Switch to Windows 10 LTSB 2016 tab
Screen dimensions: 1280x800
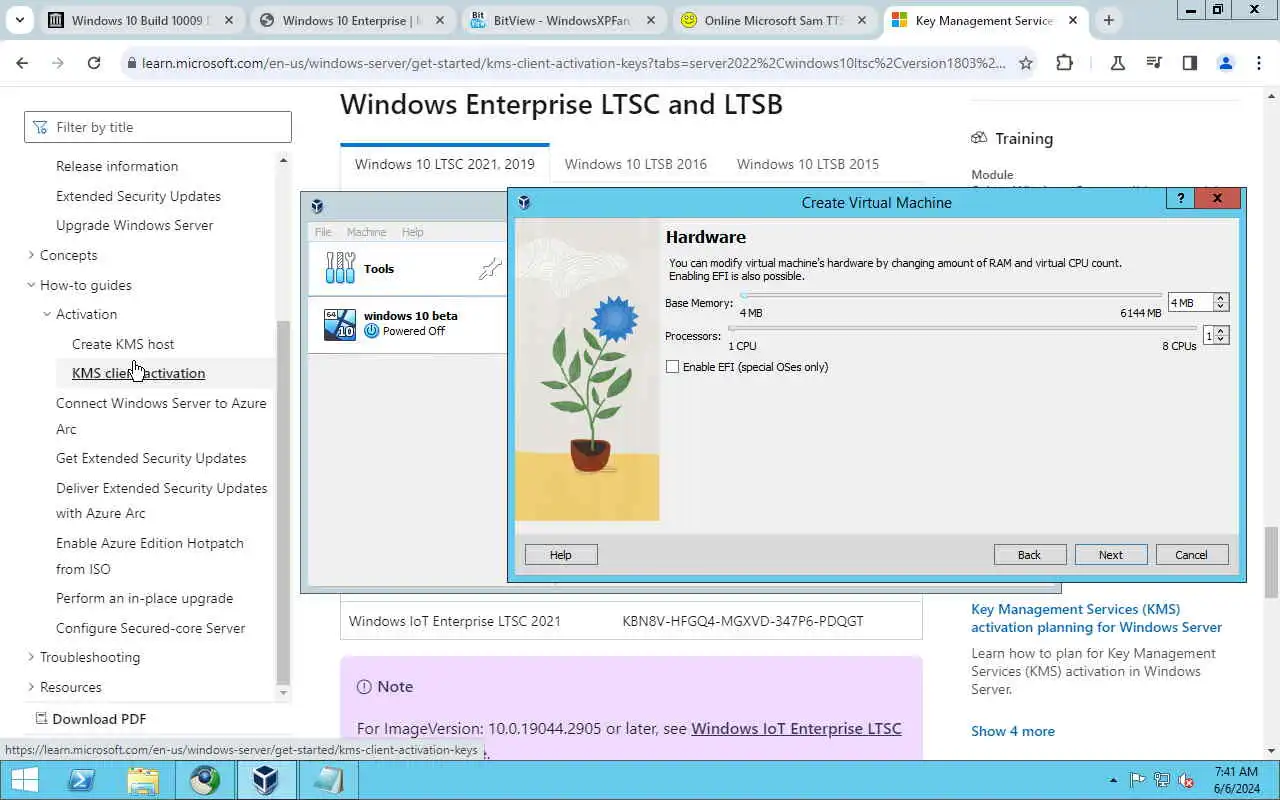[x=635, y=164]
